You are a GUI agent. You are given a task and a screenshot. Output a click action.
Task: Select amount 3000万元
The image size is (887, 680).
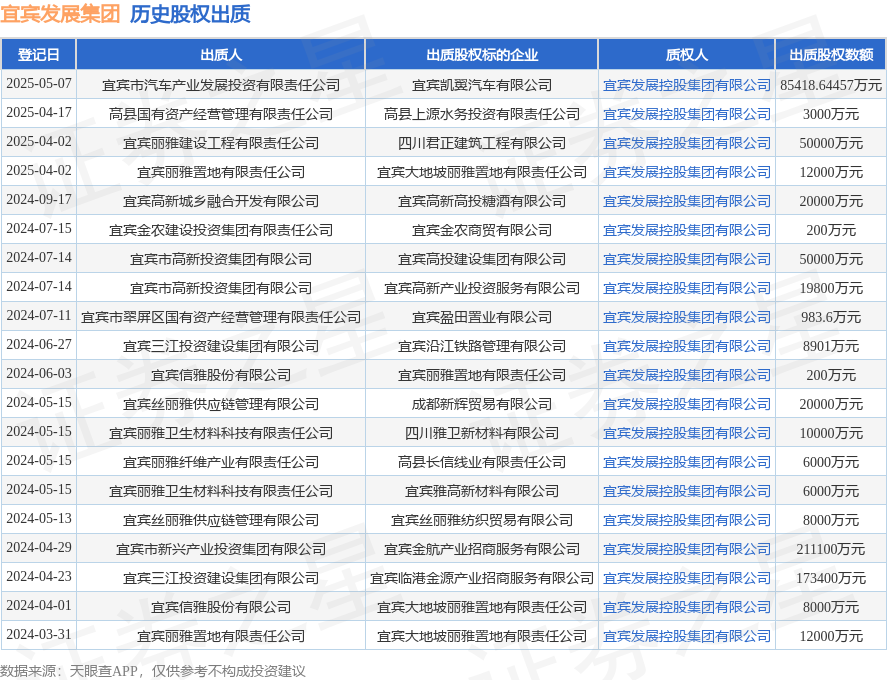tap(831, 114)
